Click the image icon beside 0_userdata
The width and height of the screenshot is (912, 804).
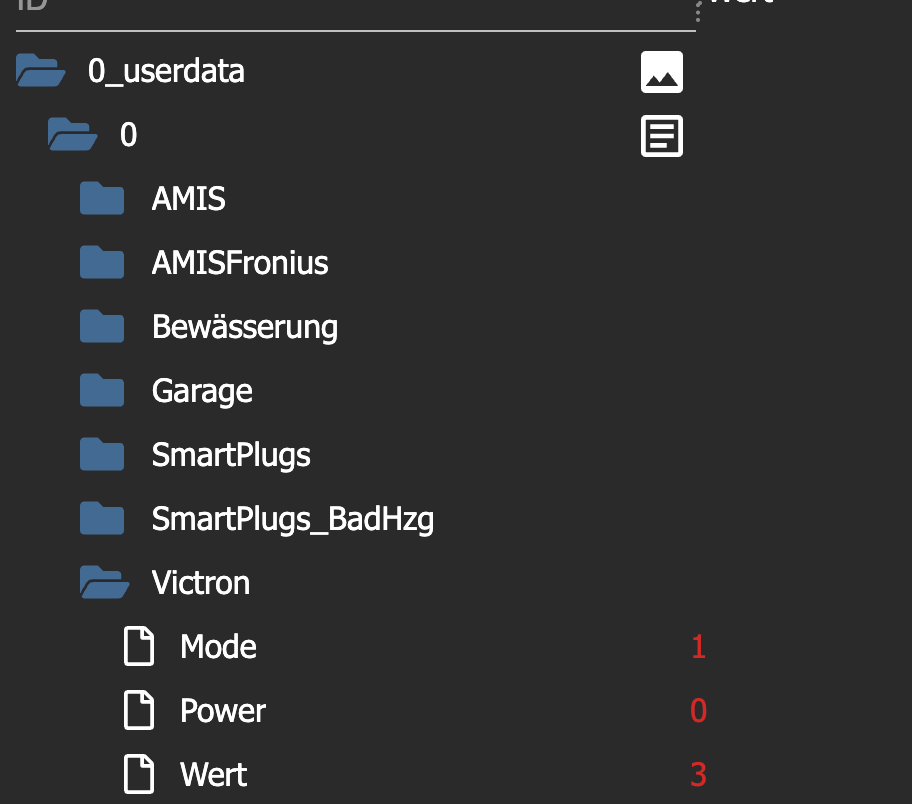(x=662, y=72)
